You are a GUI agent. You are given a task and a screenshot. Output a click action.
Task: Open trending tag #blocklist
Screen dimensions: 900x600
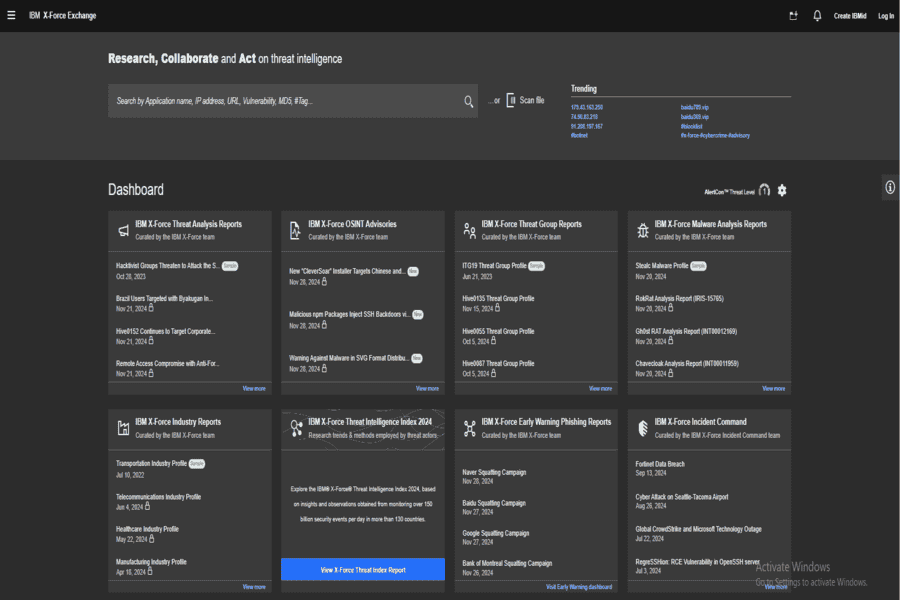click(691, 126)
